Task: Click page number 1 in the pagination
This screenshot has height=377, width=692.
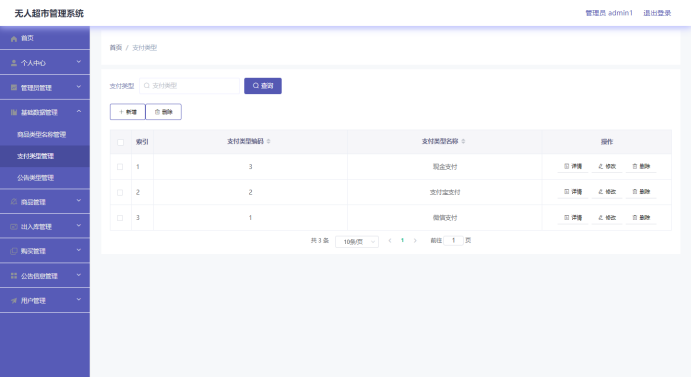Action: [402, 241]
